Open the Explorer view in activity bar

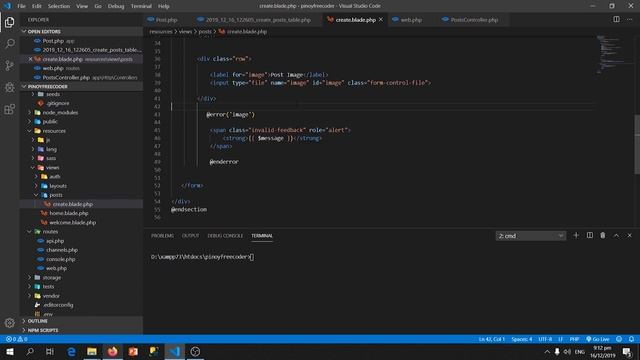pyautogui.click(x=9, y=22)
